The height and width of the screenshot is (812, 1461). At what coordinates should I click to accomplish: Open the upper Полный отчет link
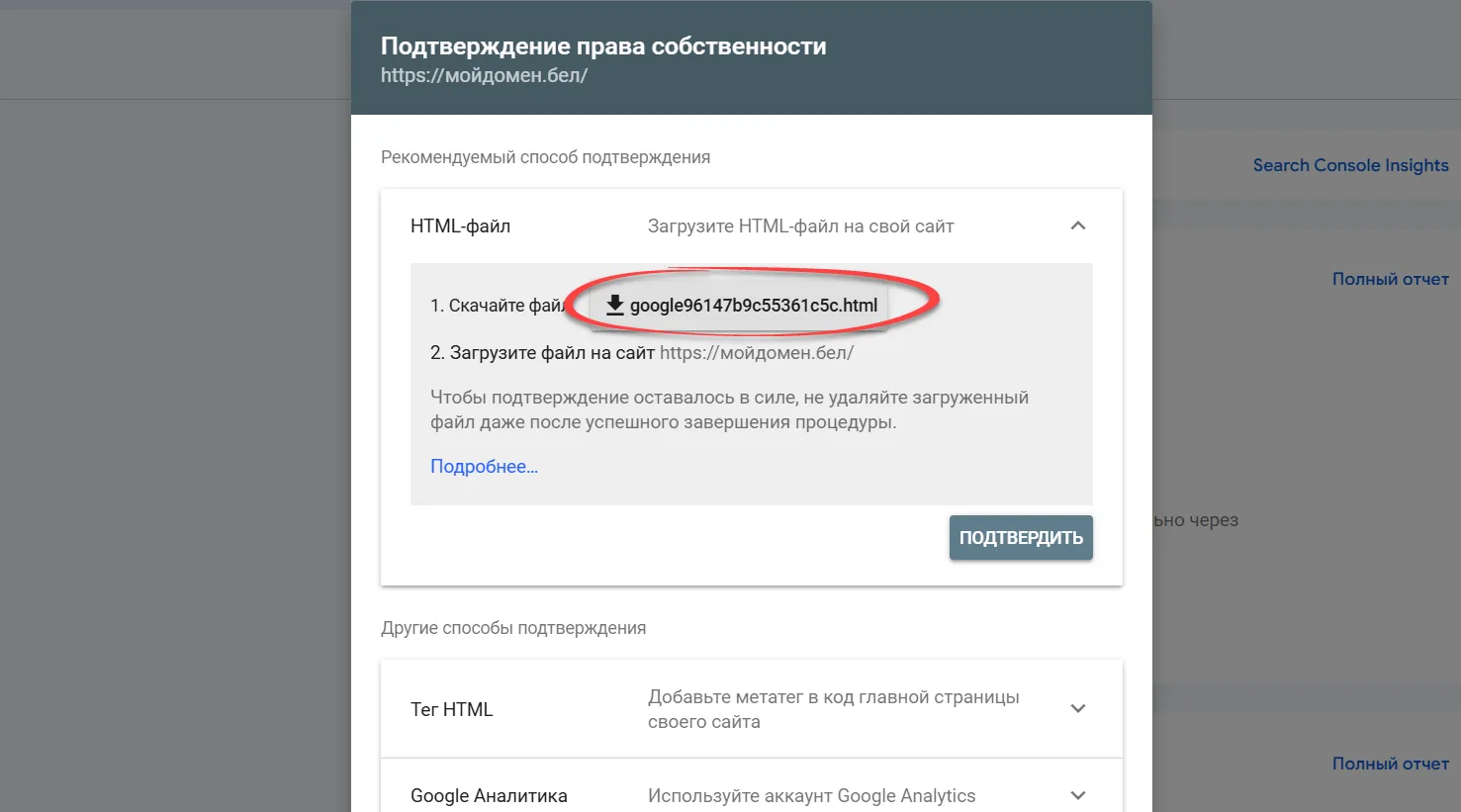[1390, 279]
